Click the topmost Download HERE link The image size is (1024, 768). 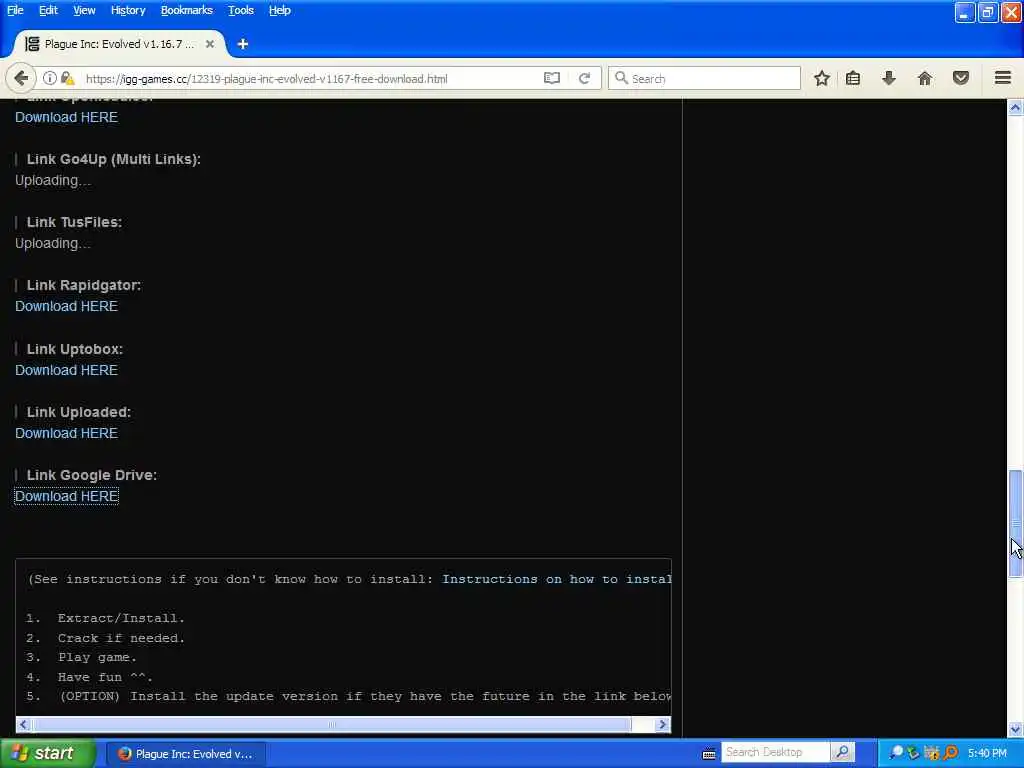coord(67,118)
